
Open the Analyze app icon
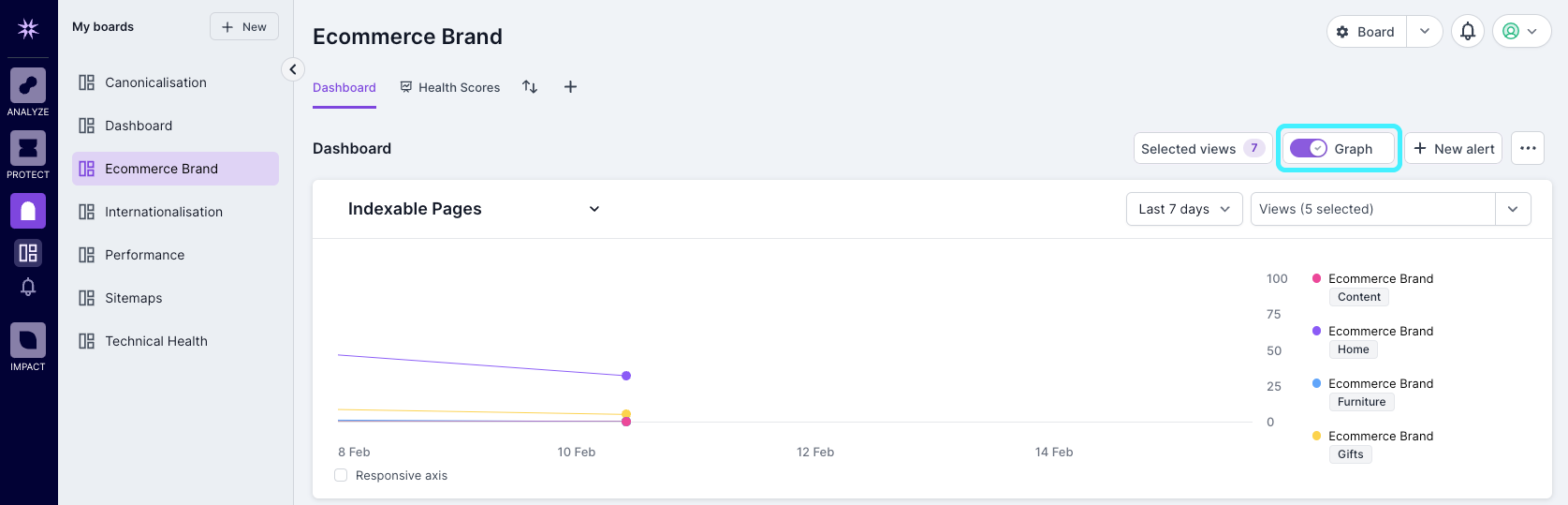[x=28, y=85]
